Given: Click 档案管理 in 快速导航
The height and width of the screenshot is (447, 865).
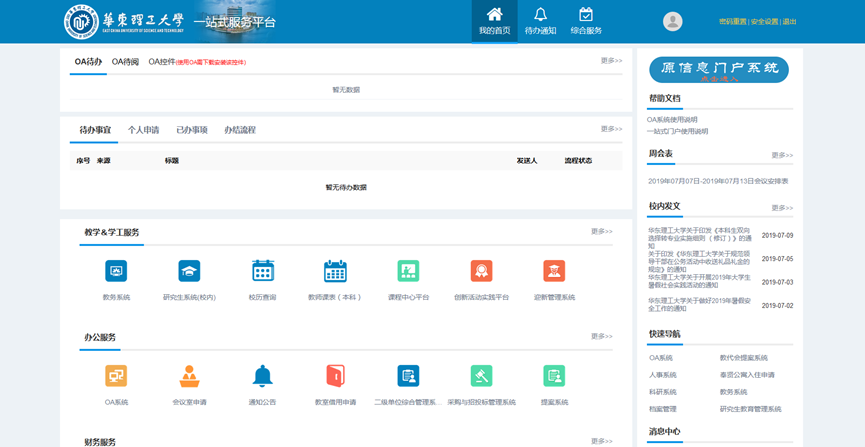Looking at the screenshot, I should coord(663,409).
